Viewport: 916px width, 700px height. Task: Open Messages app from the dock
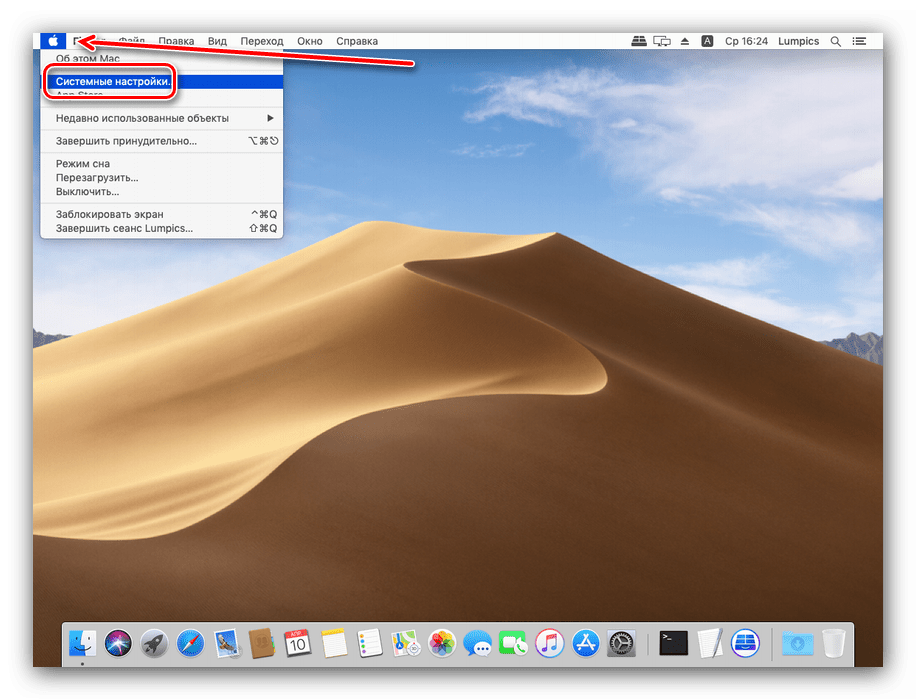tap(477, 642)
